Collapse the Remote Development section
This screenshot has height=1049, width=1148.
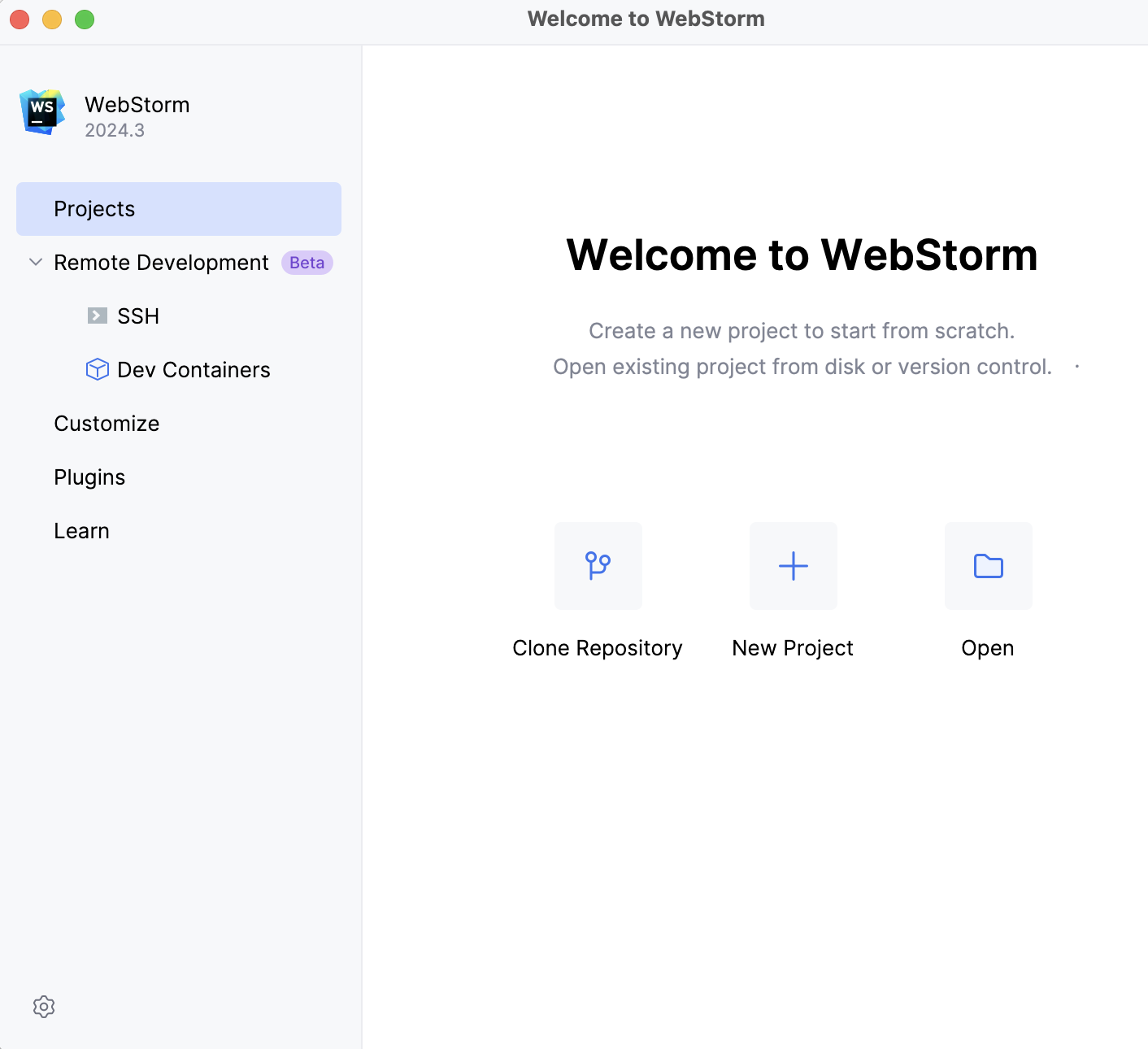click(x=35, y=262)
